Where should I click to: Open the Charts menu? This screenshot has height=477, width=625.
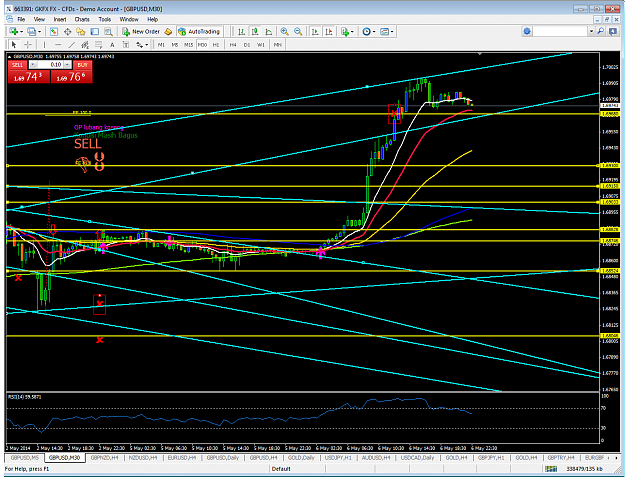pos(82,19)
